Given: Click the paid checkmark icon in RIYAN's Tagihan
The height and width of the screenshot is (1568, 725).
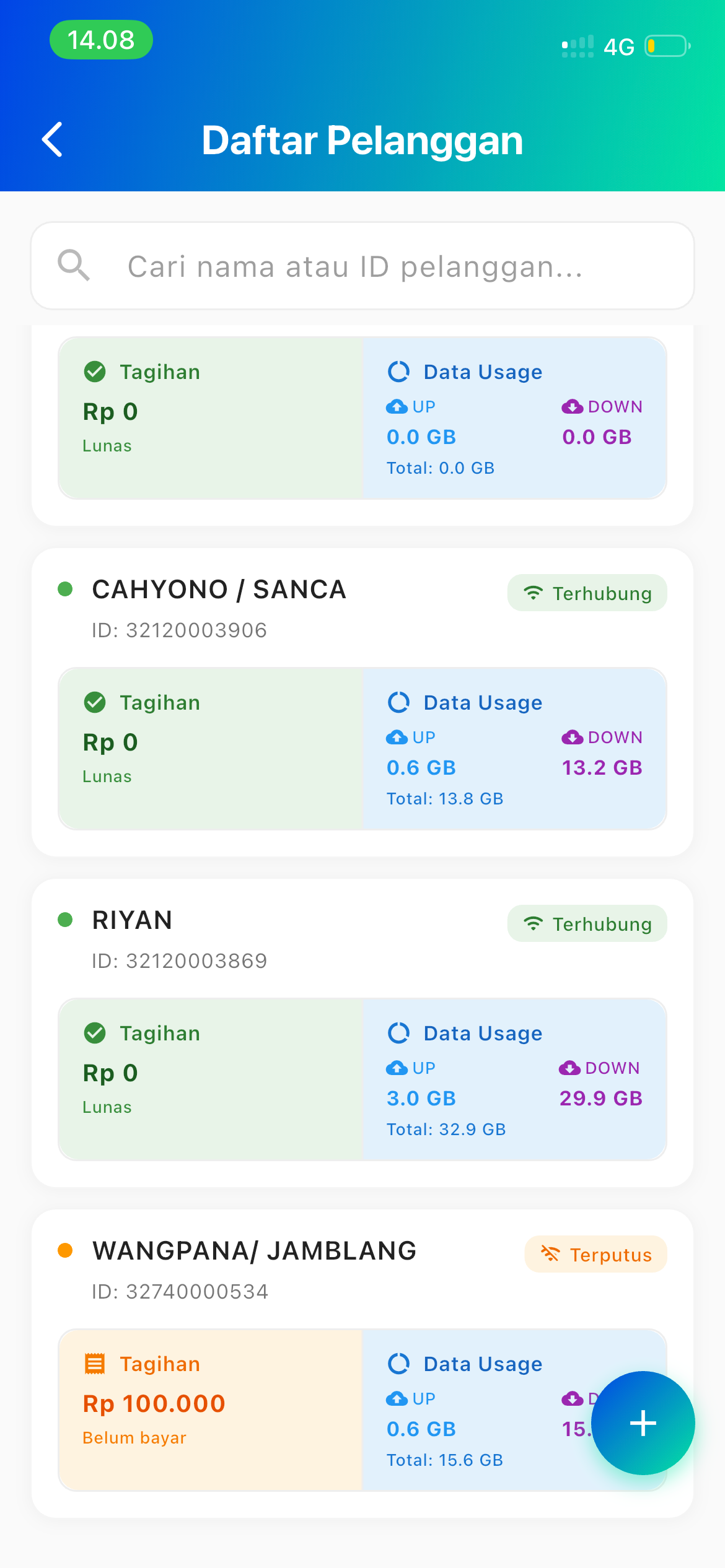Looking at the screenshot, I should [x=95, y=1033].
